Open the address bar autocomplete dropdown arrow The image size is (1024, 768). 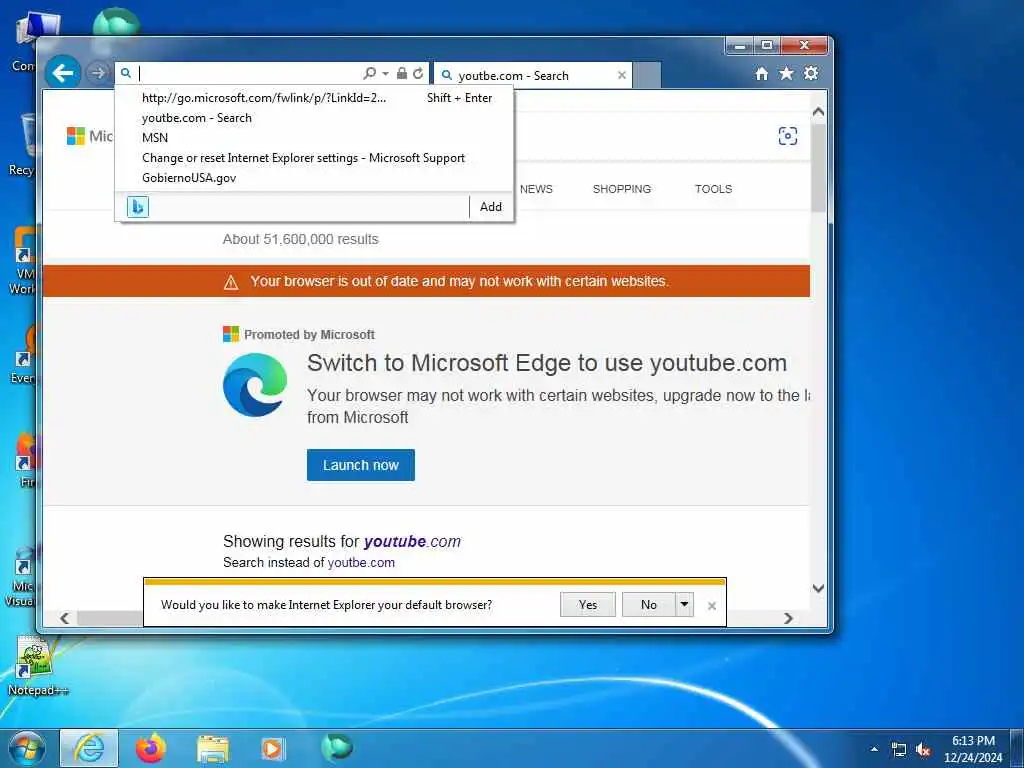(x=385, y=73)
